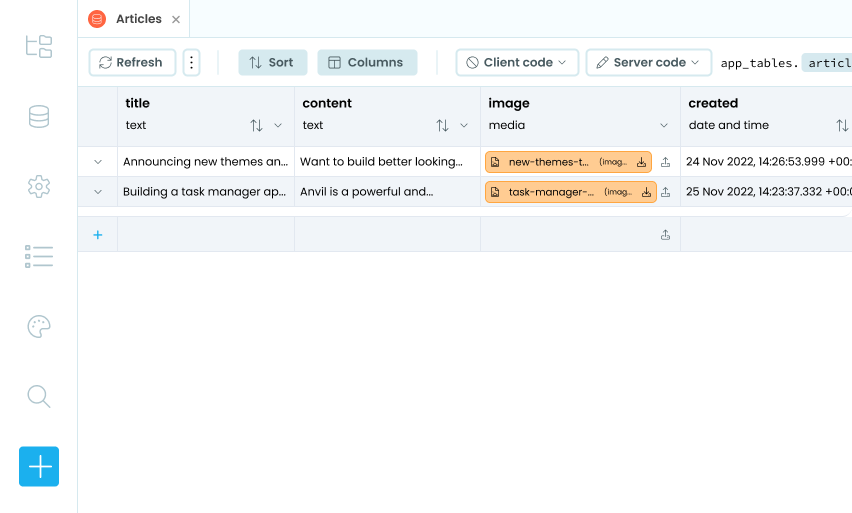Screen dimensions: 852x513
Task: Open the Search magnifier icon in sidebar
Action: pyautogui.click(x=39, y=396)
